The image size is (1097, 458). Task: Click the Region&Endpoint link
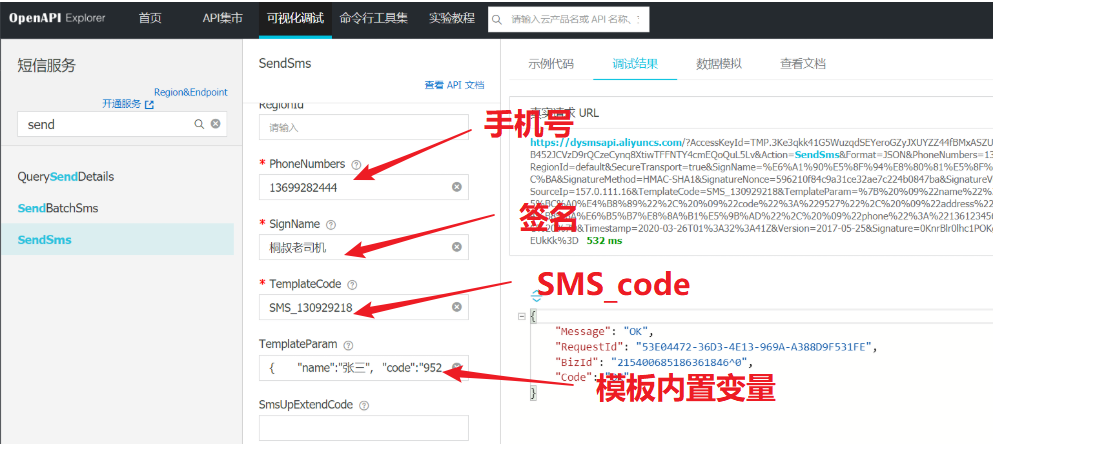190,92
